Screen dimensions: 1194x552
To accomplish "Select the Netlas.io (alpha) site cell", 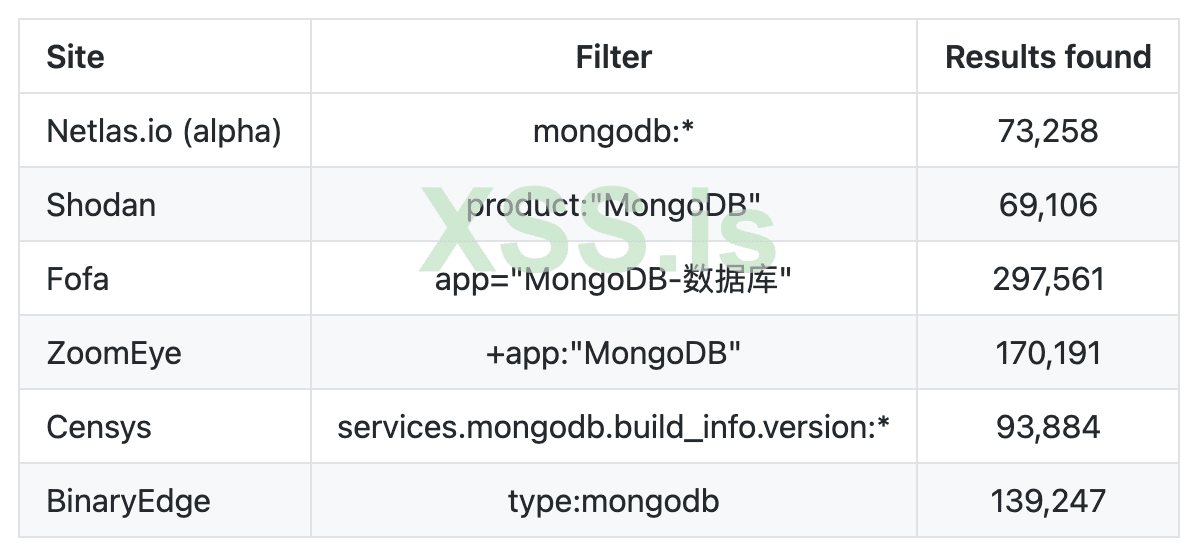I will coord(164,131).
